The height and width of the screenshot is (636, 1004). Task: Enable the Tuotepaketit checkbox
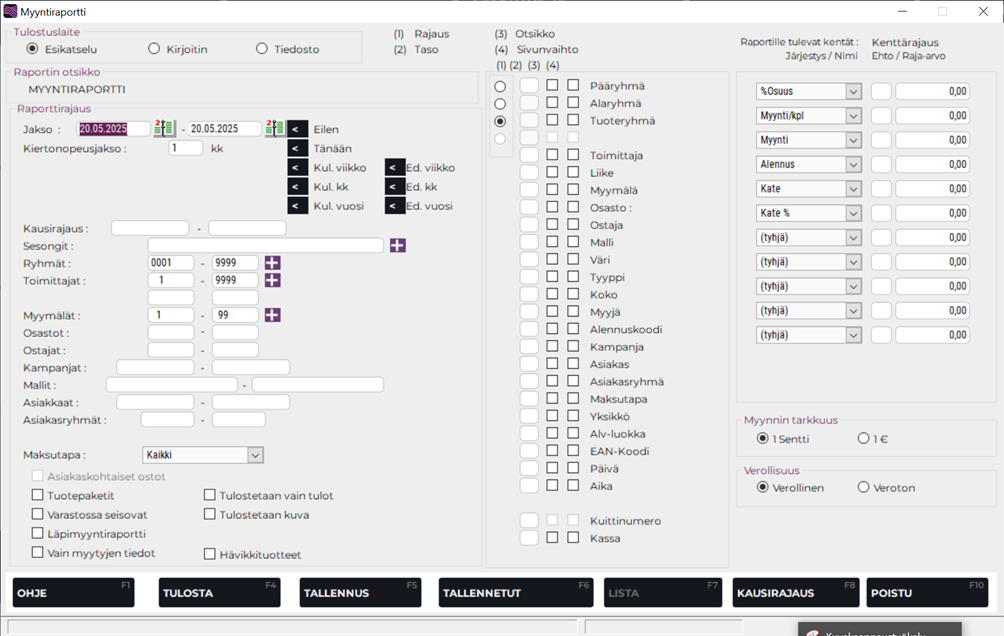(x=38, y=495)
